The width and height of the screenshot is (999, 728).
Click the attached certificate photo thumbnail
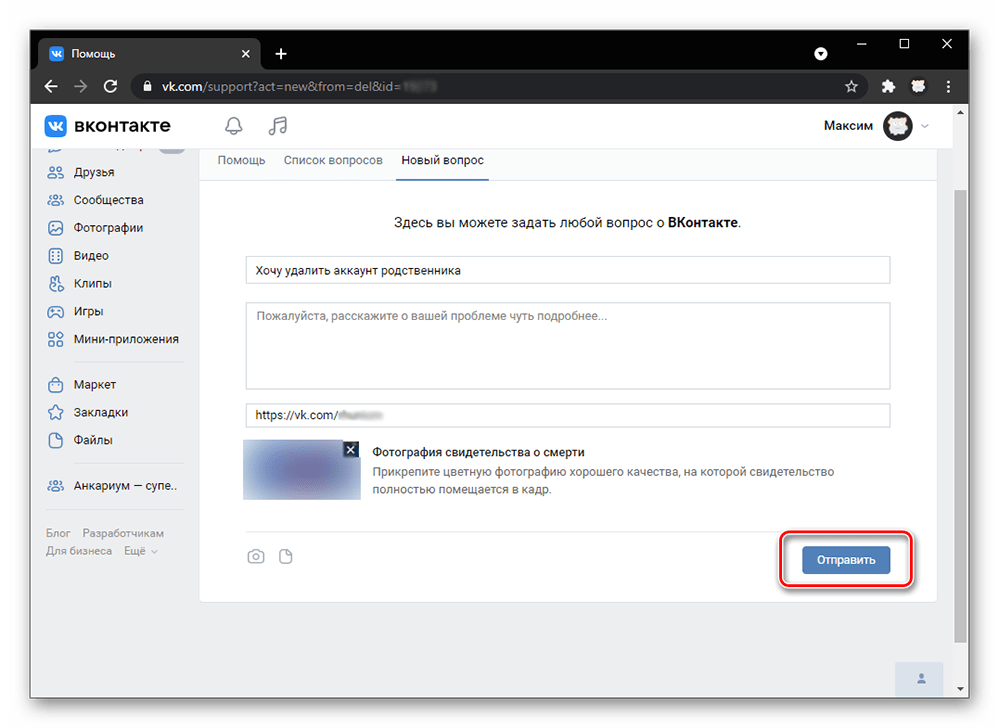coord(301,470)
